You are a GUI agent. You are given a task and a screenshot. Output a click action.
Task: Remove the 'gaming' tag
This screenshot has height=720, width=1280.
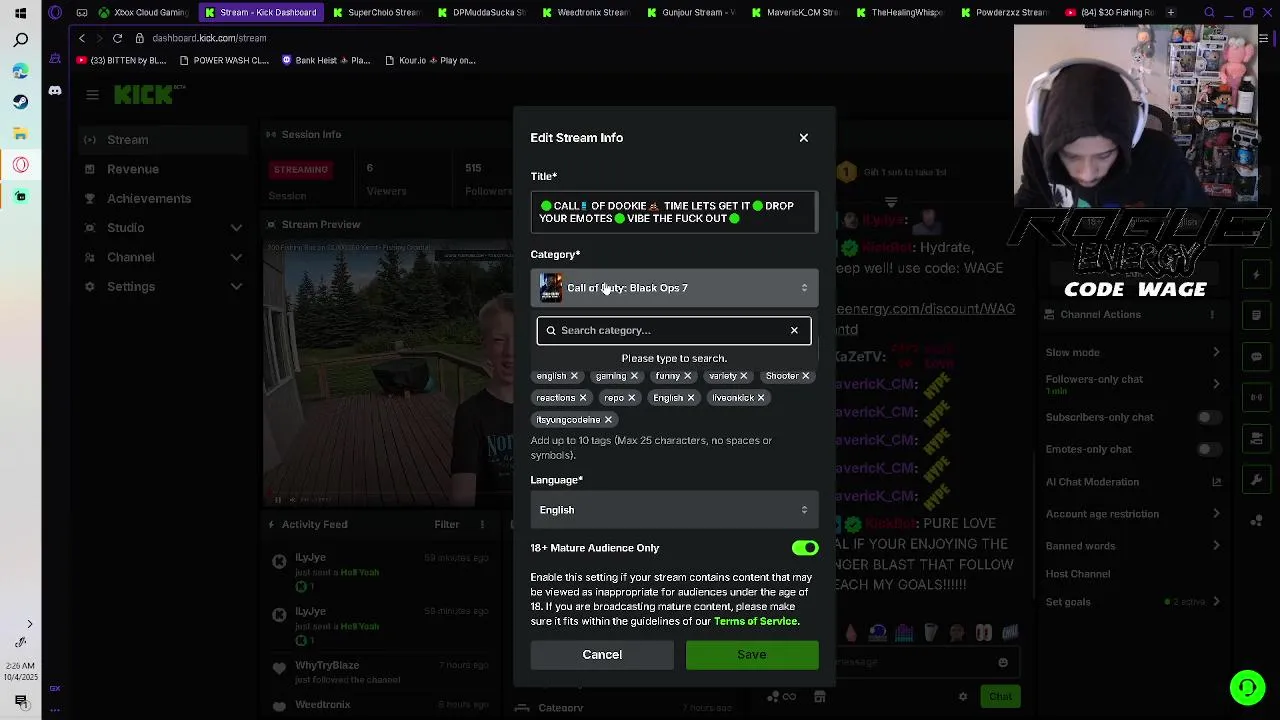pyautogui.click(x=634, y=376)
